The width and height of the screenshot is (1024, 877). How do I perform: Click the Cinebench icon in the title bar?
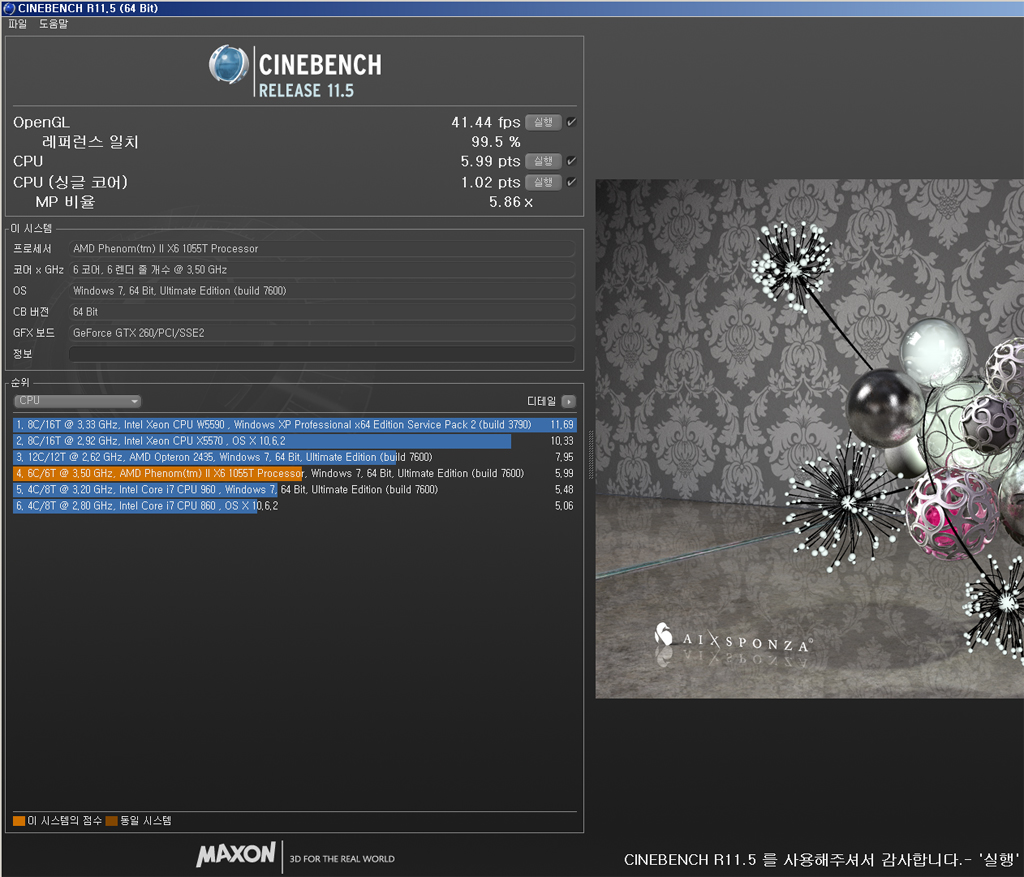coord(9,8)
